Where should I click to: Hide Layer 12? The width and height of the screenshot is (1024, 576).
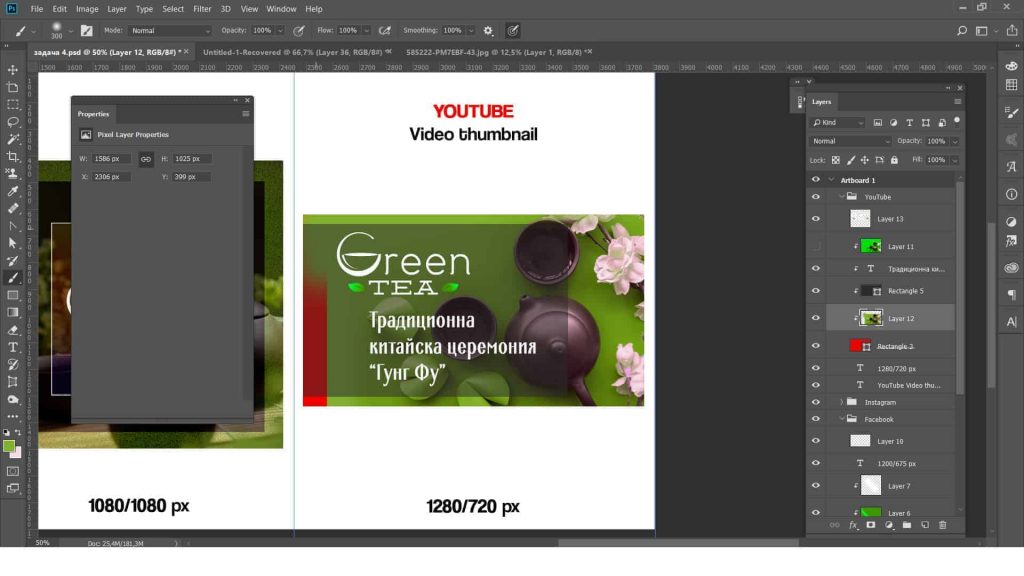click(816, 318)
